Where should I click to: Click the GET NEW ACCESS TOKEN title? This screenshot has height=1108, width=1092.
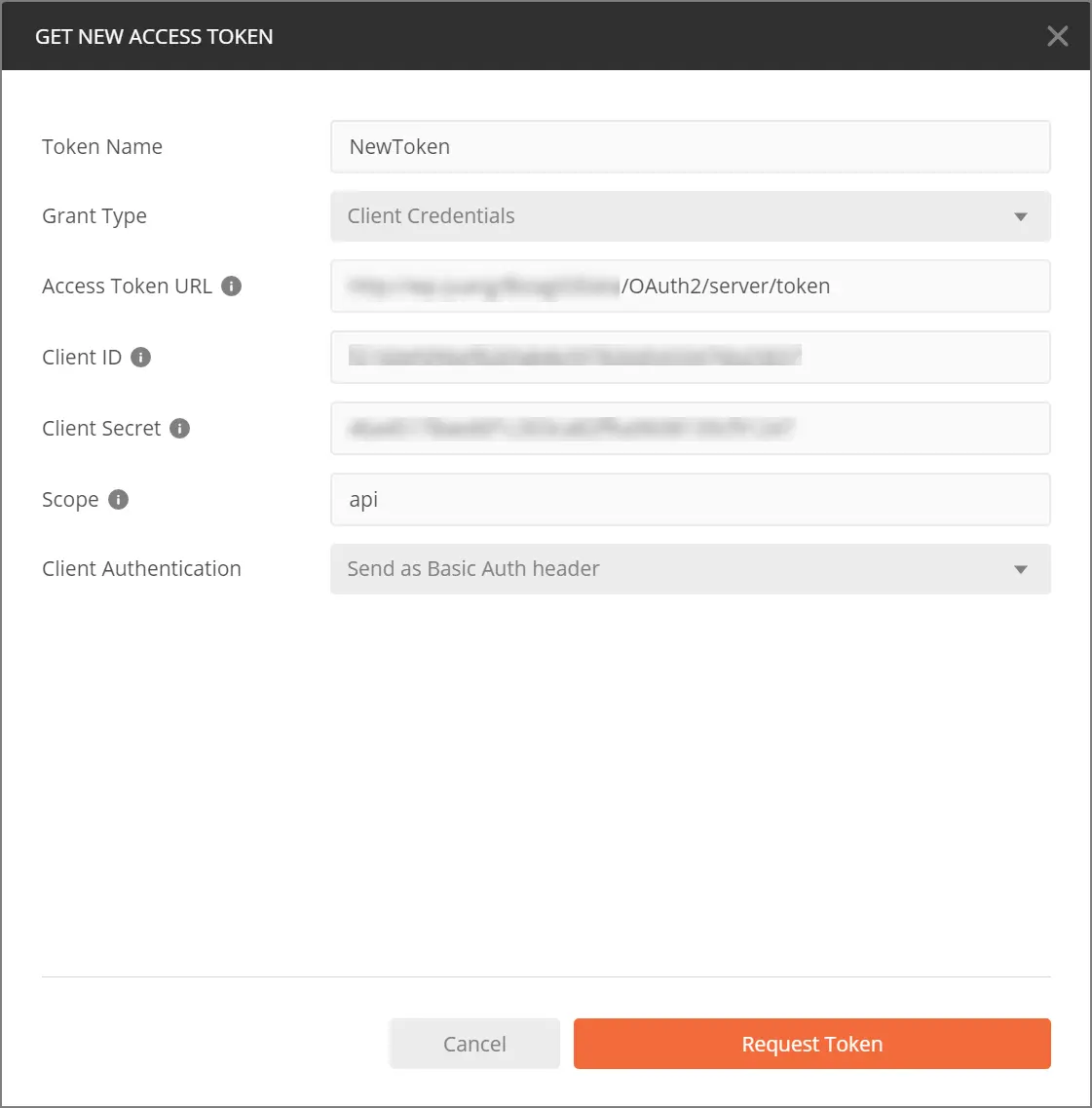(x=154, y=37)
